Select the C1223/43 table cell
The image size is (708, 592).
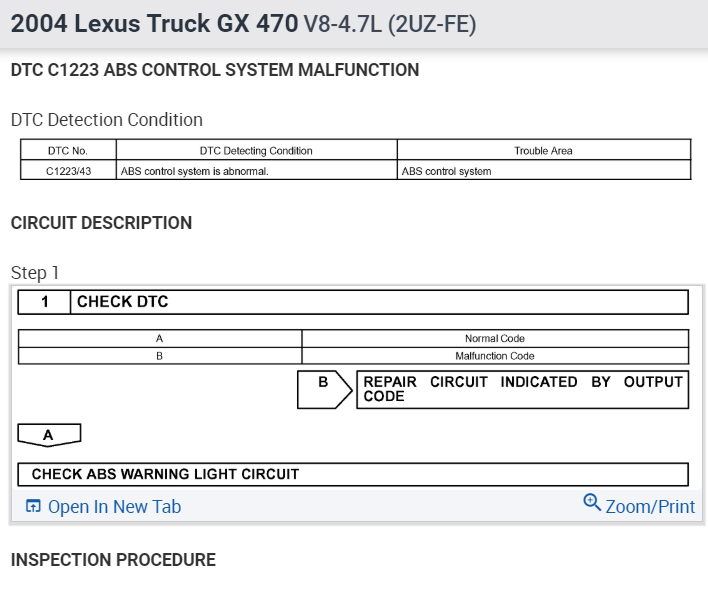click(69, 171)
